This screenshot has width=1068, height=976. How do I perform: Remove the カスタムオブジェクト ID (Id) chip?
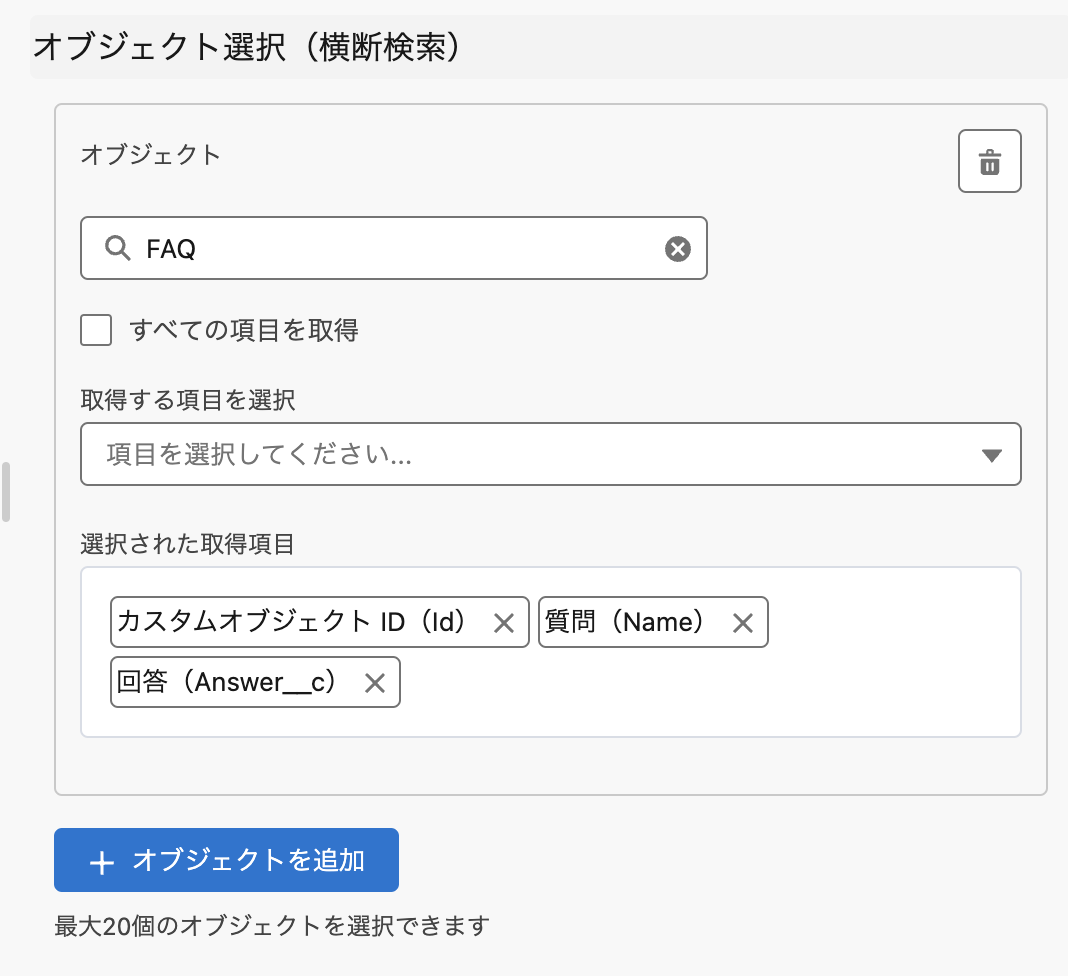pyautogui.click(x=504, y=623)
